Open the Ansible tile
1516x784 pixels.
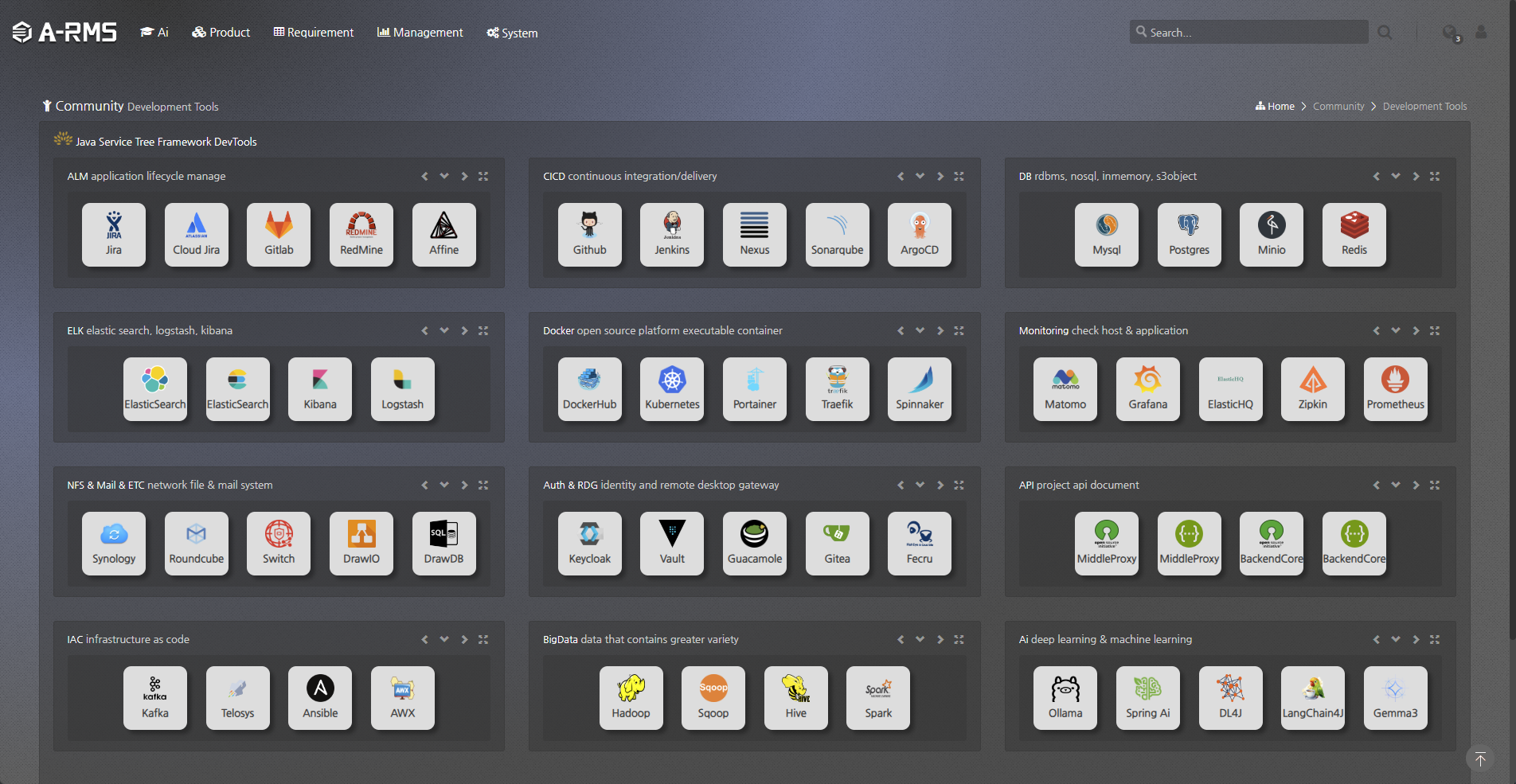(x=320, y=697)
